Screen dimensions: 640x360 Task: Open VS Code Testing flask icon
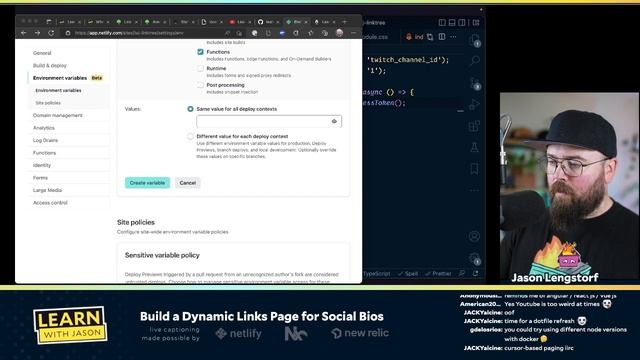click(474, 147)
